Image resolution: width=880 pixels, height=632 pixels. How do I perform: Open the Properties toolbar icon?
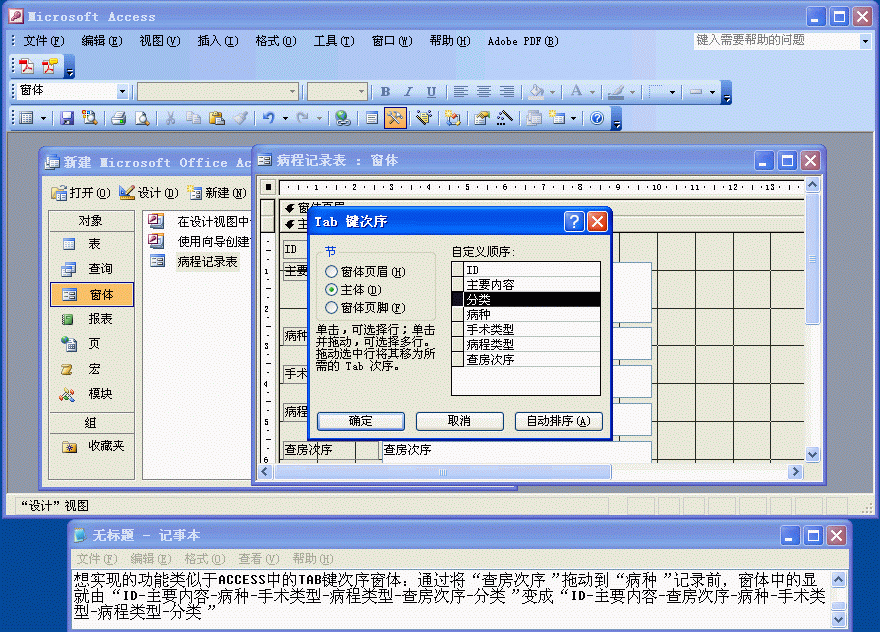481,118
